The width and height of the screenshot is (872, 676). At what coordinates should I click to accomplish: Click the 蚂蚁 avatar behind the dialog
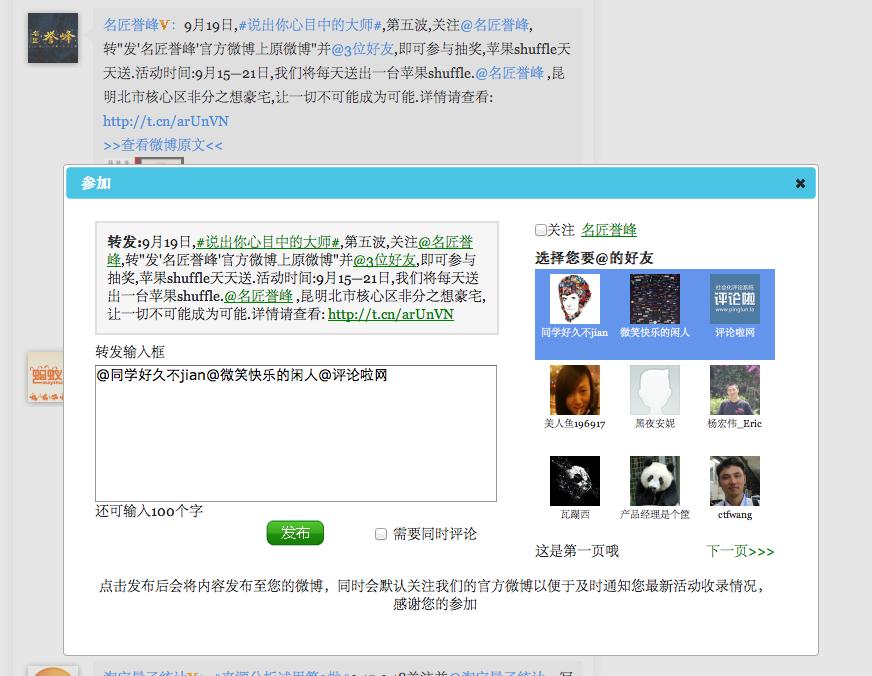coord(46,377)
